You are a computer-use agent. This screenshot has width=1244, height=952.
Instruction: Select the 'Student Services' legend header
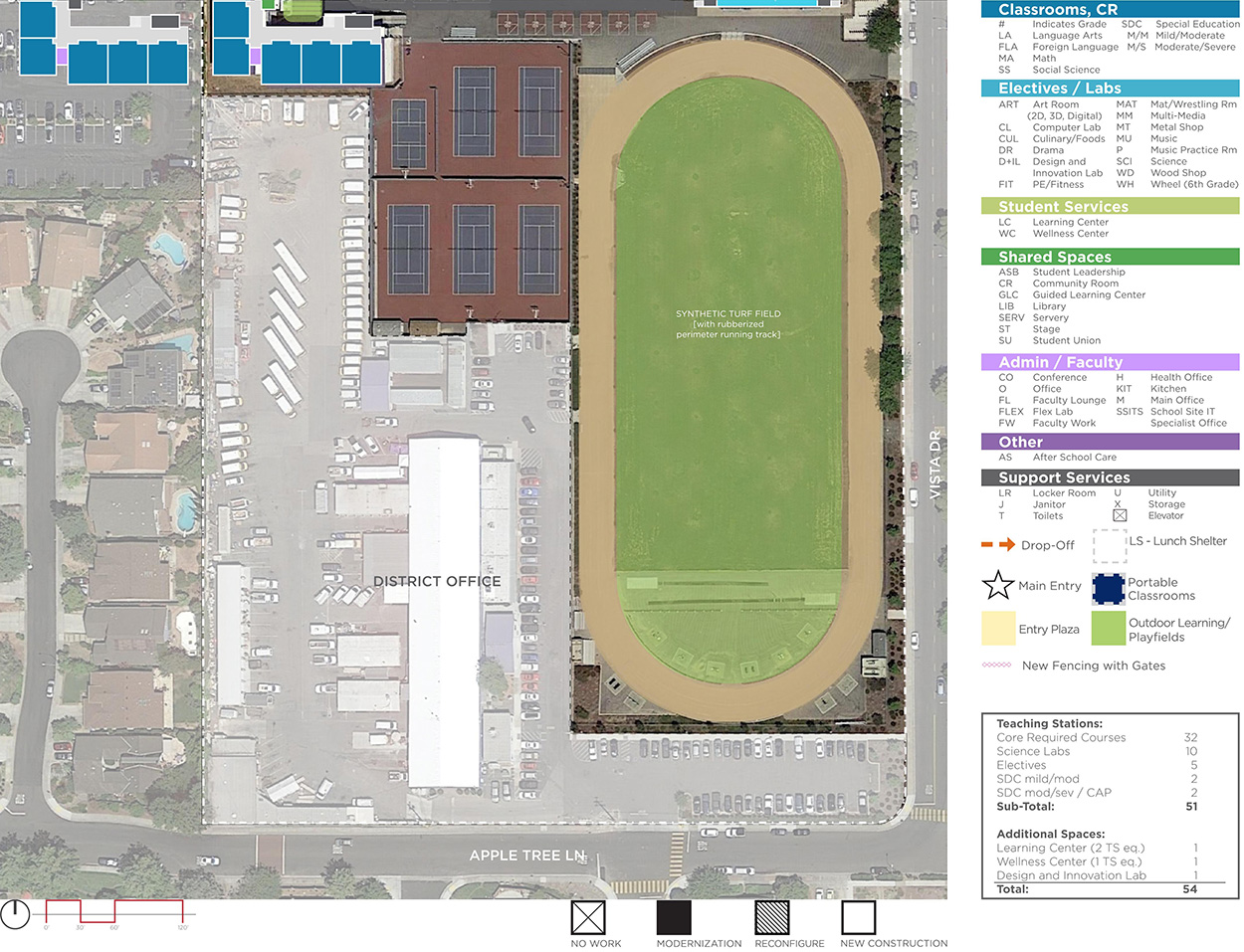click(x=1110, y=207)
